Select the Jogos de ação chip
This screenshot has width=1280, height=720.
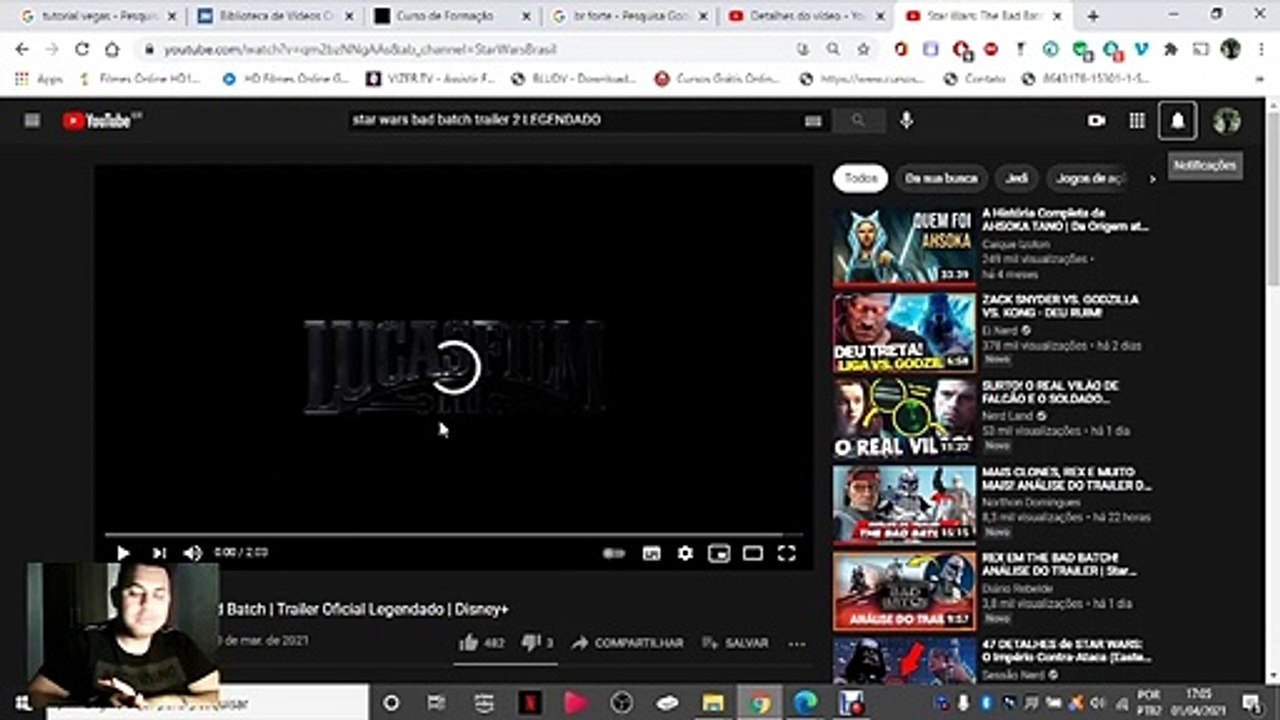pyautogui.click(x=1090, y=178)
